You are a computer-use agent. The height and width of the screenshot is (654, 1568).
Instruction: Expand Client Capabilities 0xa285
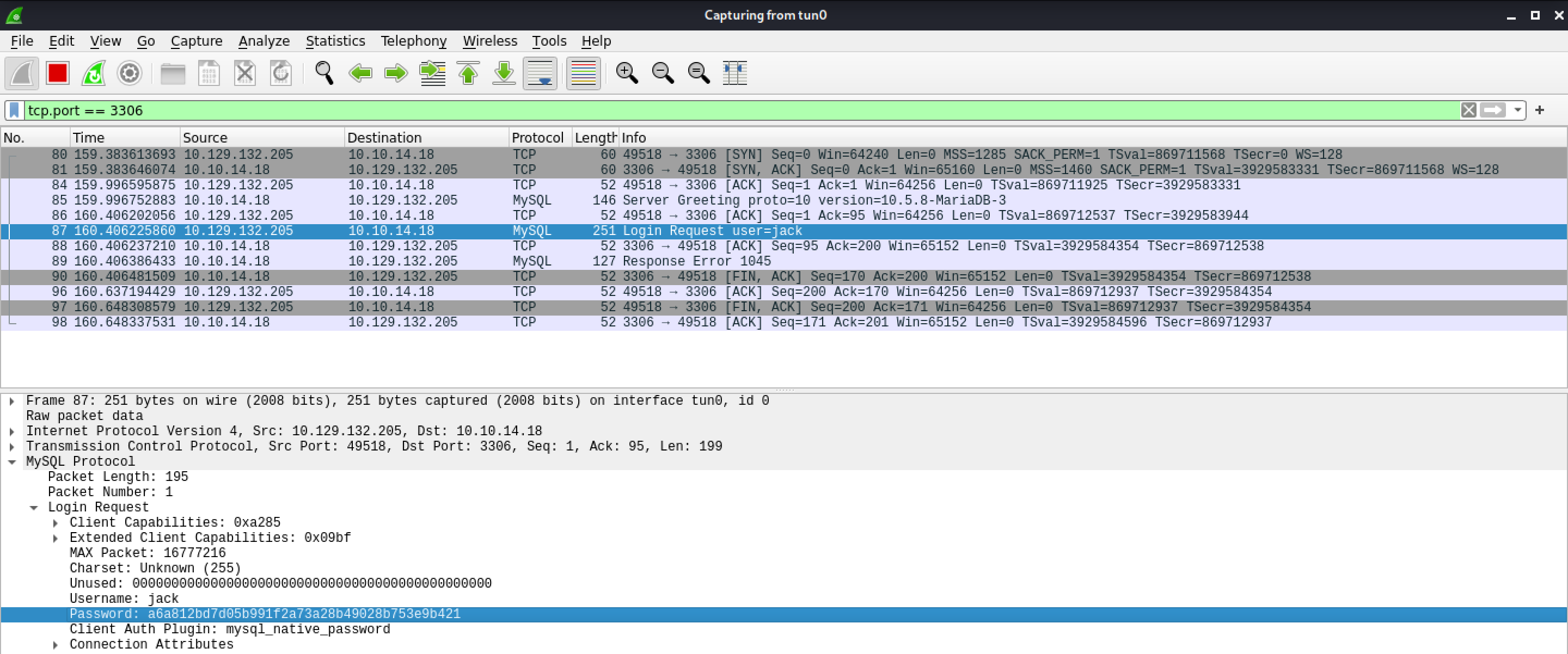click(56, 522)
